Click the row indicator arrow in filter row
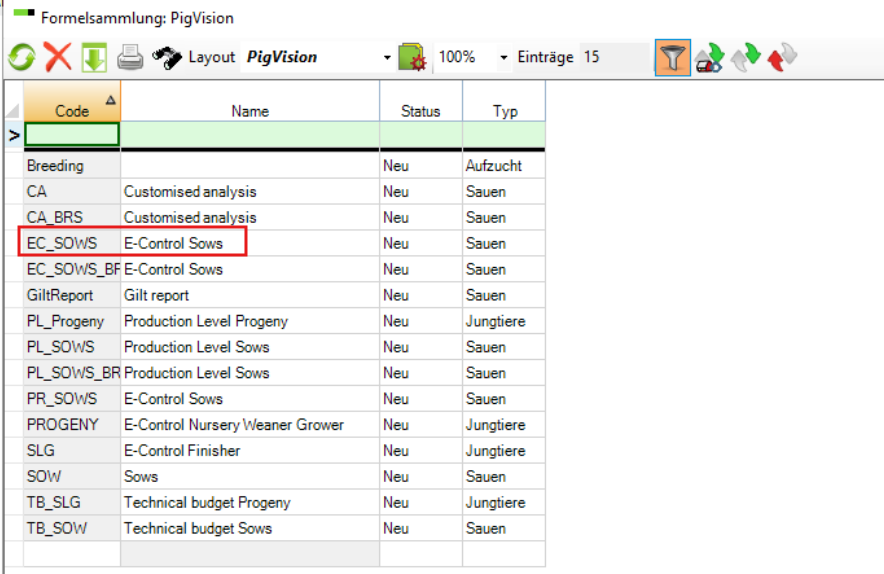Viewport: 884px width, 574px height. pos(14,135)
